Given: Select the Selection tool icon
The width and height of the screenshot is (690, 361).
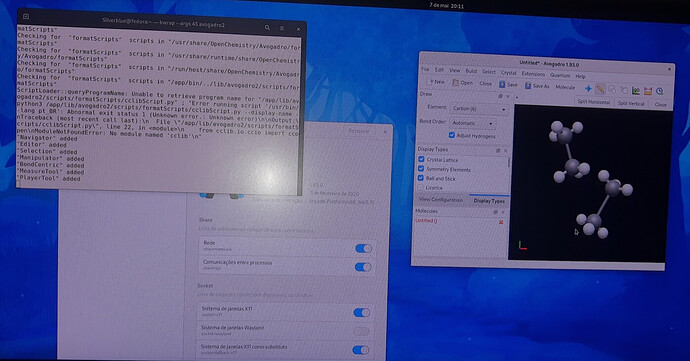Looking at the screenshot, I should pyautogui.click(x=612, y=90).
